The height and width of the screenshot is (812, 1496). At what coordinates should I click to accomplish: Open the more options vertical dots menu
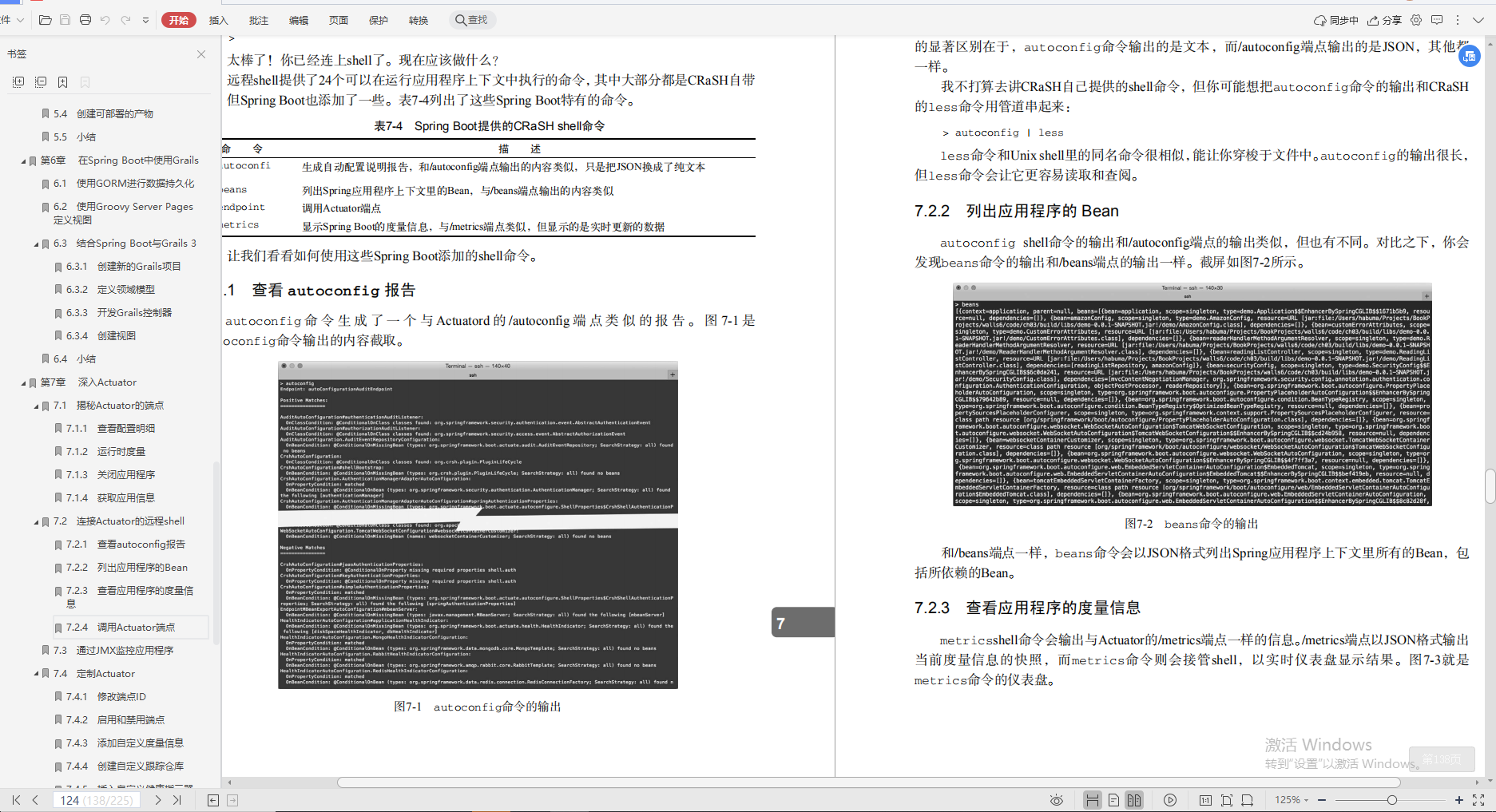tap(1458, 20)
